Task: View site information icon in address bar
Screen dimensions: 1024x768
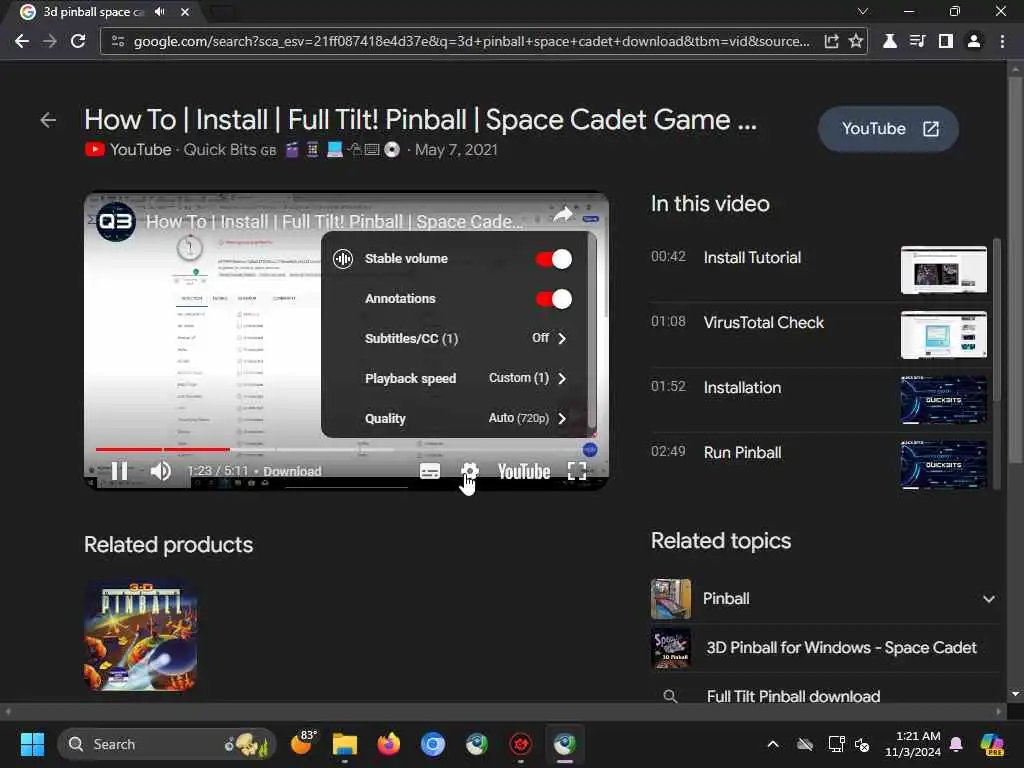Action: tap(118, 41)
